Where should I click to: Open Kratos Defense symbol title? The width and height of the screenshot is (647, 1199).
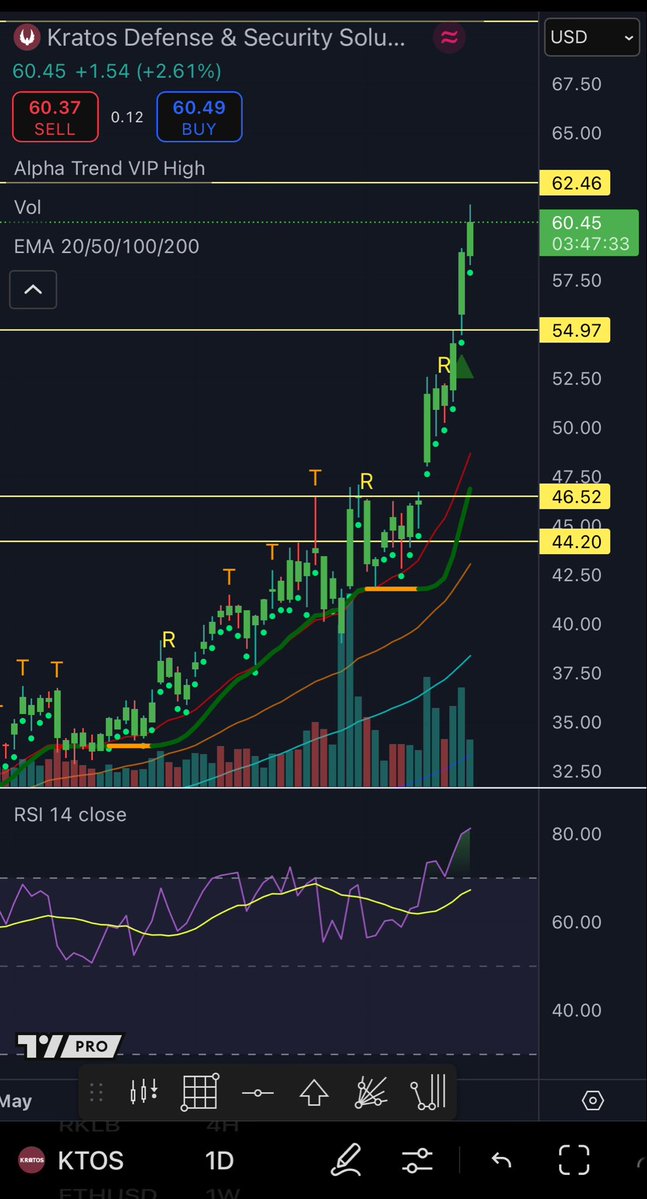pos(226,37)
